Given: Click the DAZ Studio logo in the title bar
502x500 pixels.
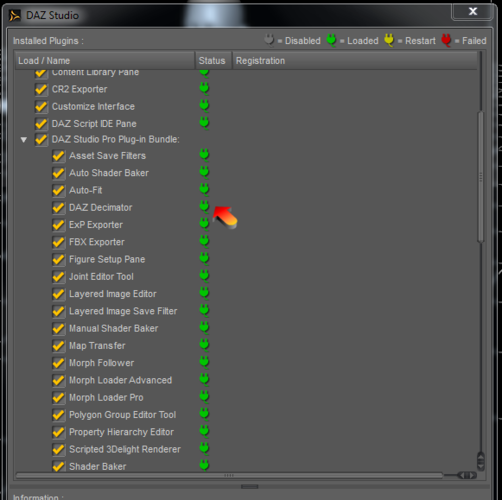Looking at the screenshot, I should click(x=14, y=15).
